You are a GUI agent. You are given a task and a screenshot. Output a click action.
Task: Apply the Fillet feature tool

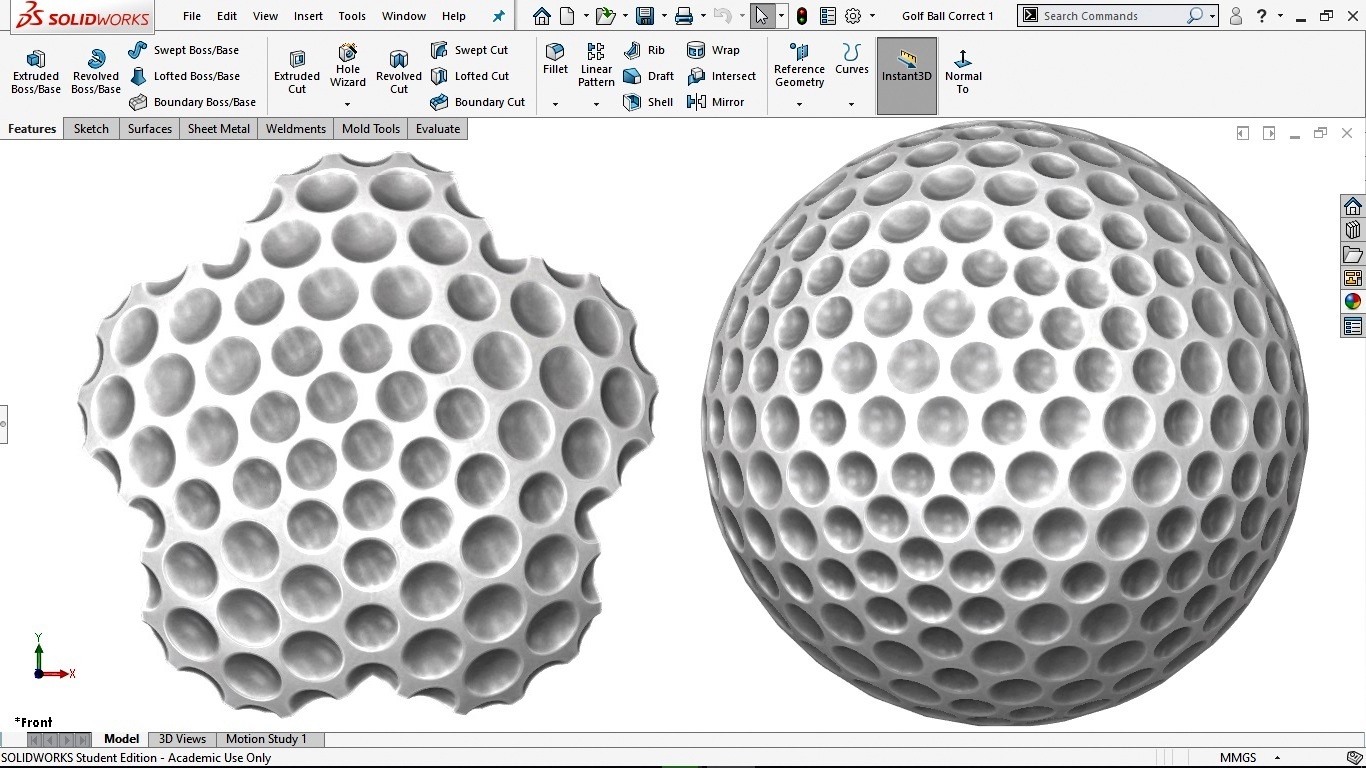point(555,60)
